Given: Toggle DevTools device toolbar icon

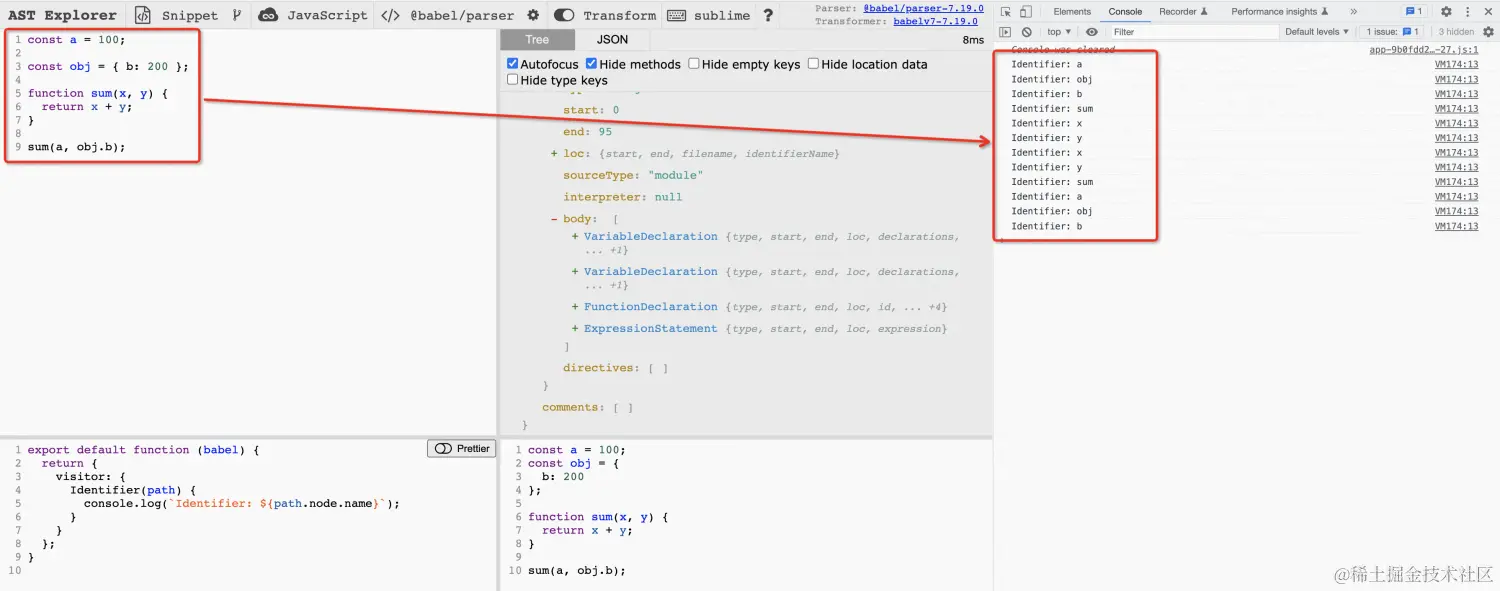Looking at the screenshot, I should pyautogui.click(x=1027, y=12).
